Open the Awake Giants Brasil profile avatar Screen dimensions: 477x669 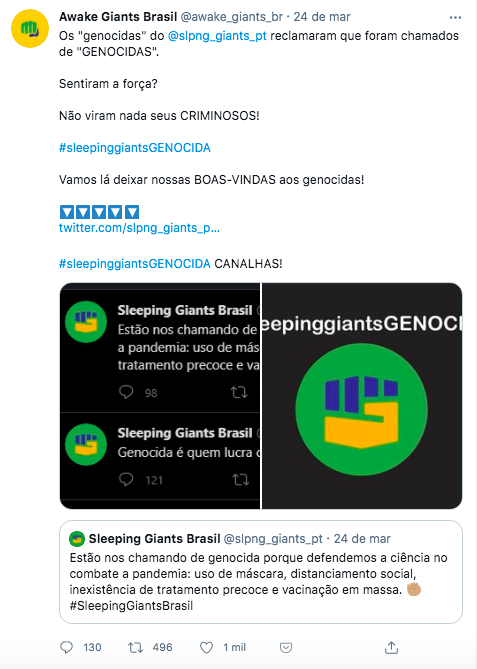[x=30, y=29]
